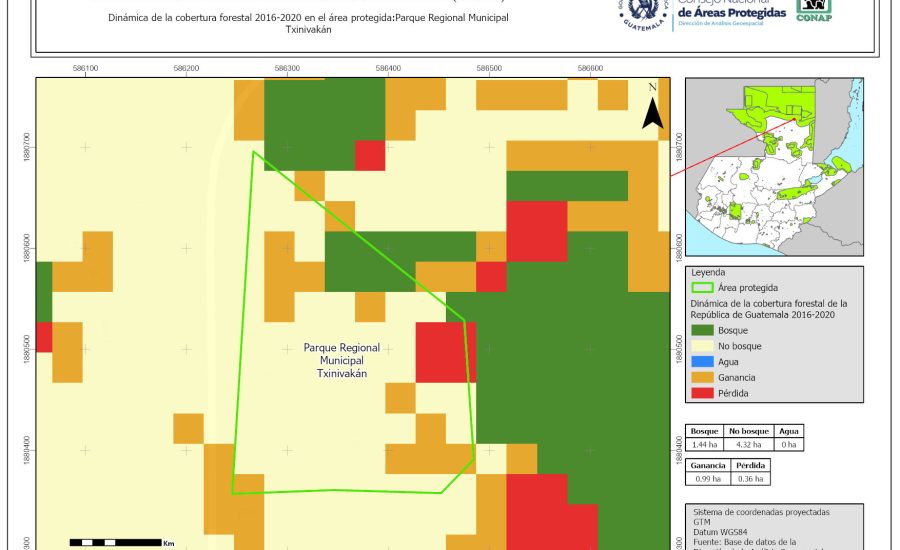900x550 pixels.
Task: Select the orange Ganancia legend swatch
Action: (x=701, y=378)
